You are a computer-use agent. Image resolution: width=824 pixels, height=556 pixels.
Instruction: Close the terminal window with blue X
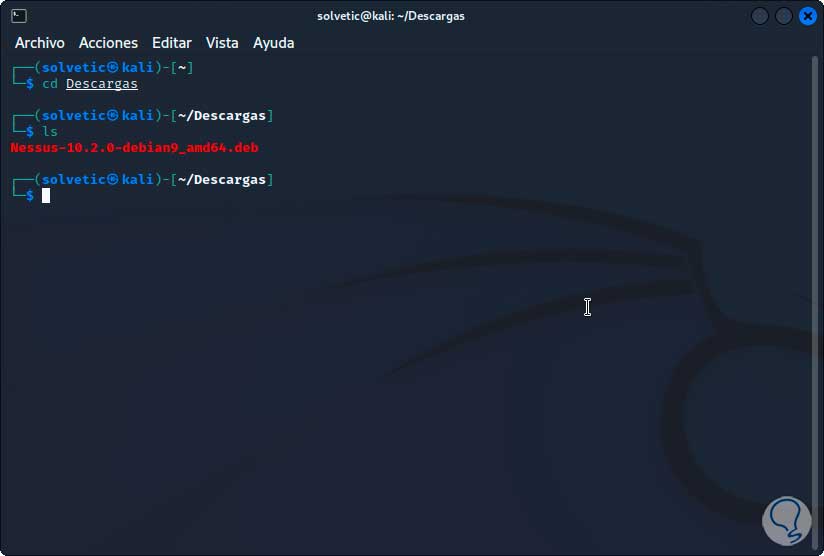pyautogui.click(x=808, y=16)
